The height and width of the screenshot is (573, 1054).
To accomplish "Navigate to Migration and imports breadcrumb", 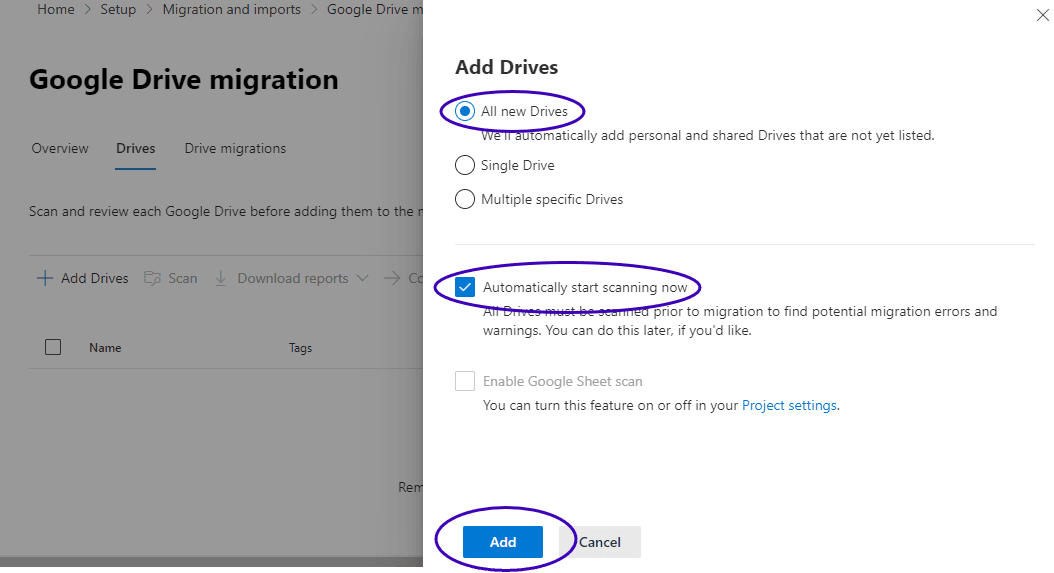I will coord(231,9).
